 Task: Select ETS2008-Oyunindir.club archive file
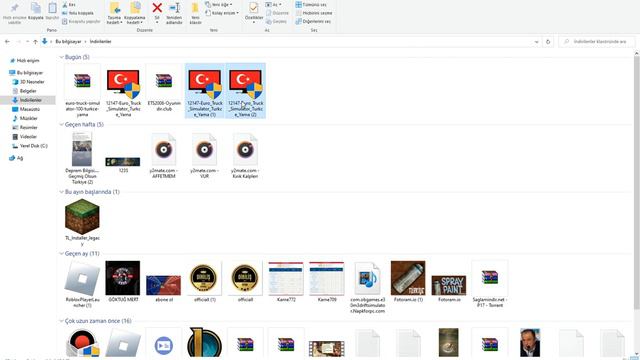pyautogui.click(x=164, y=88)
